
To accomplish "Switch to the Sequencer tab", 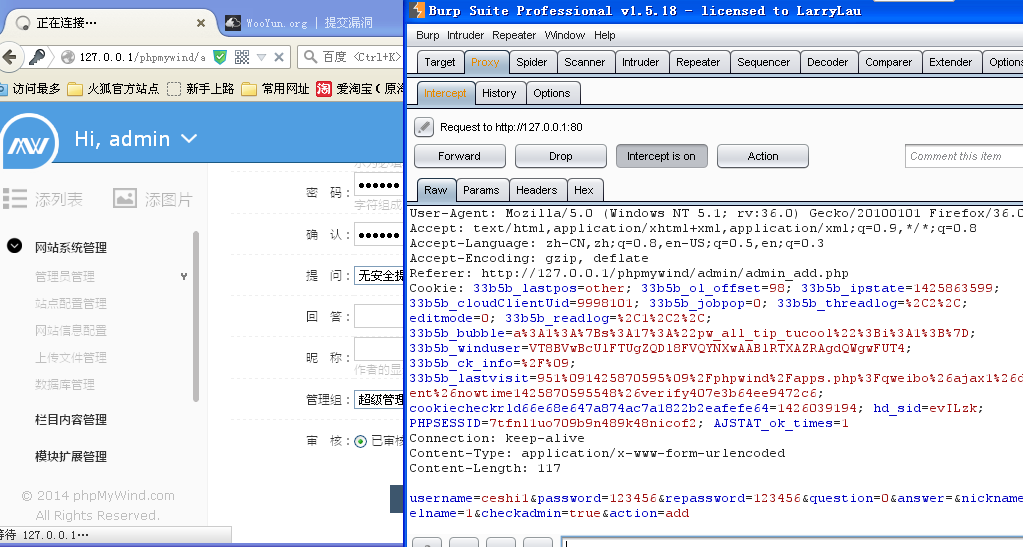I will tap(763, 62).
